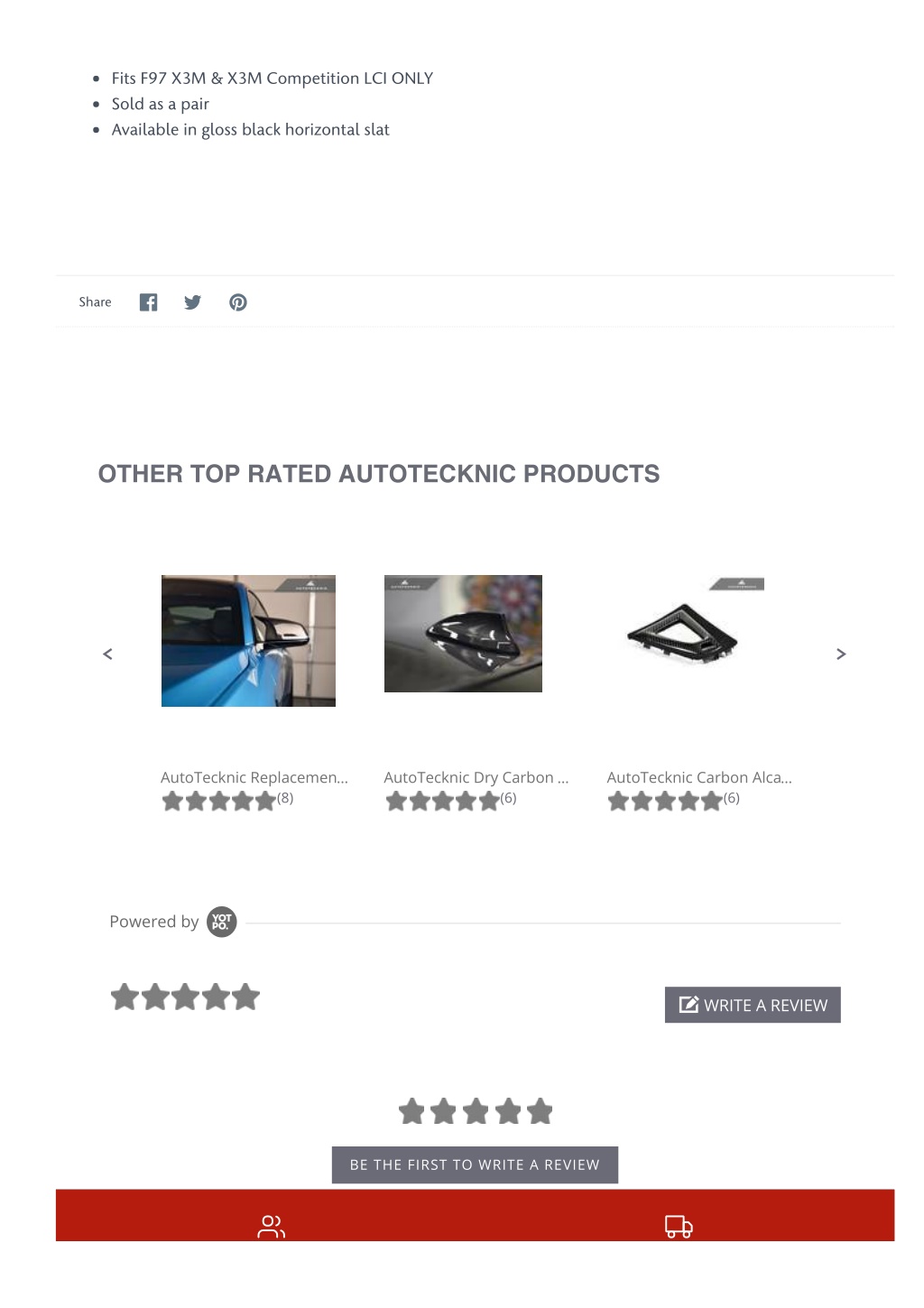Click overall star rating near Powered by
Viewport: 924px width, 1308px height.
pos(185,997)
